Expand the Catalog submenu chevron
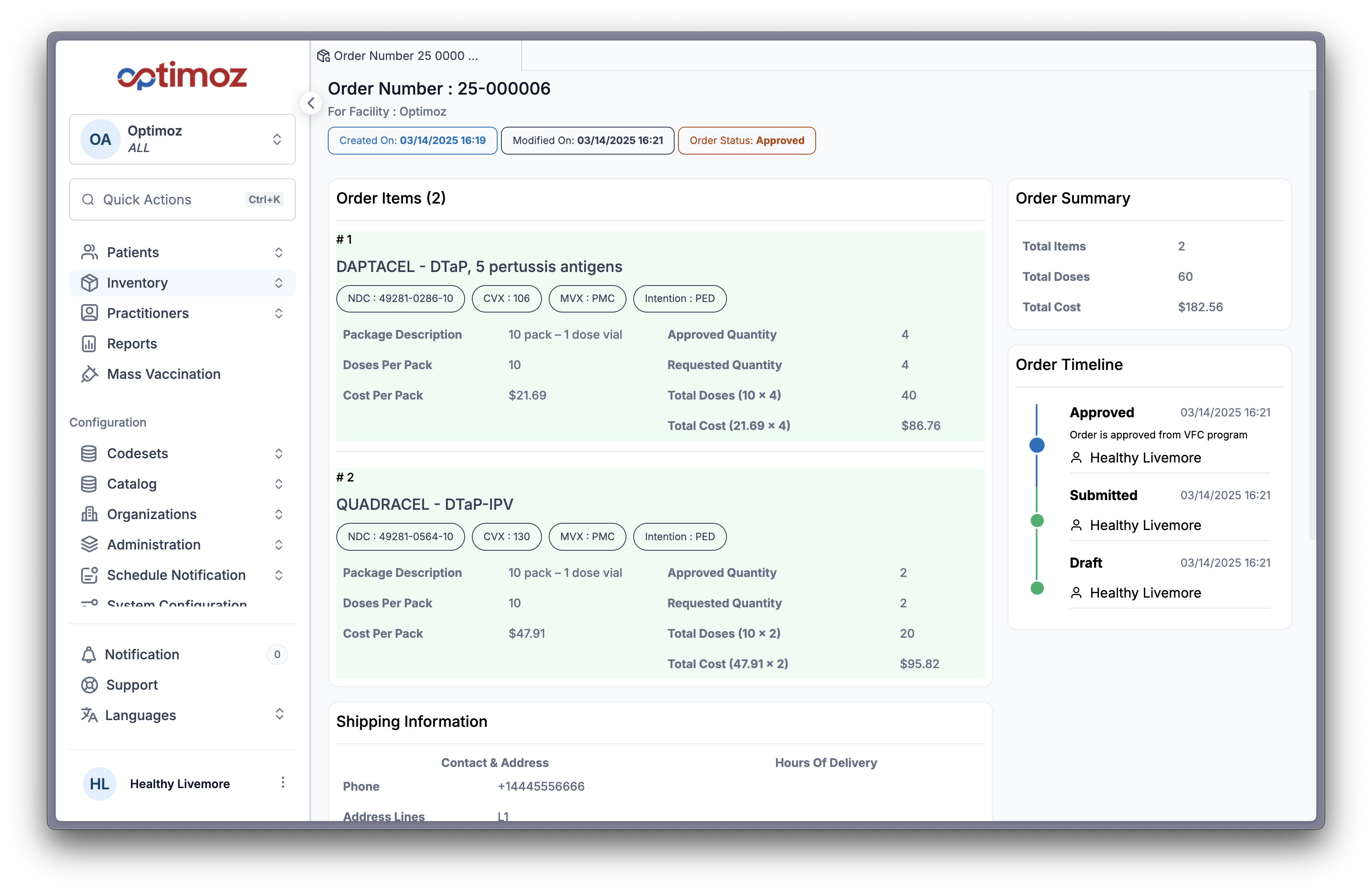This screenshot has height=892, width=1372. pos(278,484)
